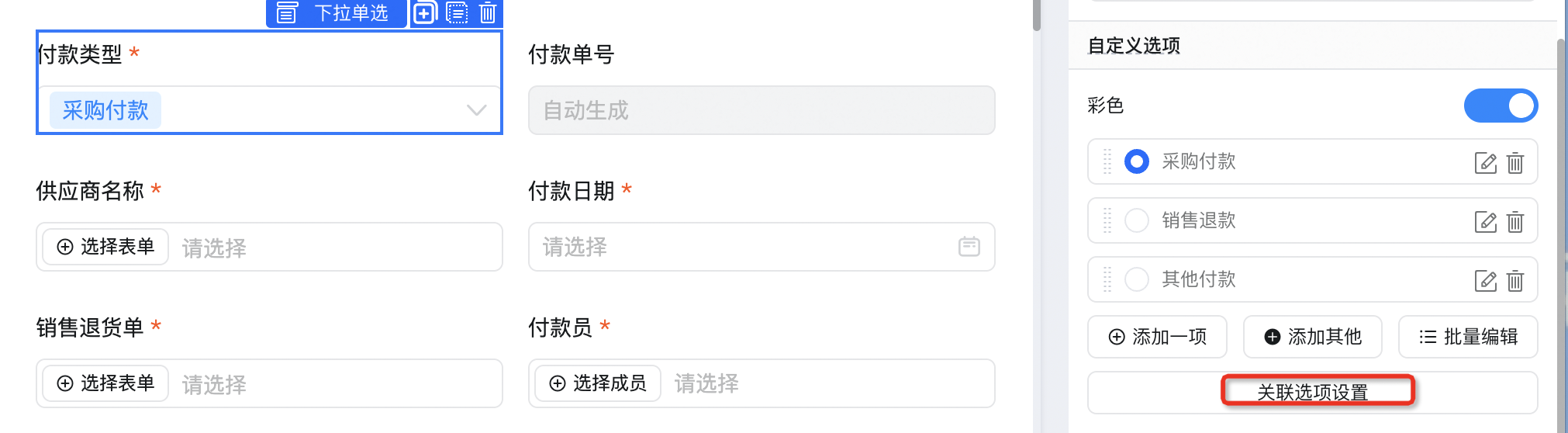1568x433 pixels.
Task: Click the copy field icon above 付款类型
Action: tap(424, 12)
